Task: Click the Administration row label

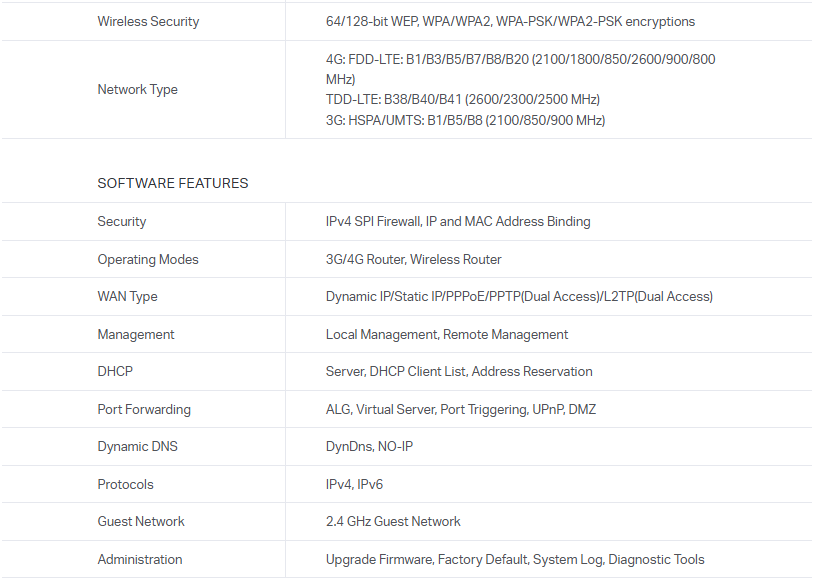Action: (x=139, y=559)
